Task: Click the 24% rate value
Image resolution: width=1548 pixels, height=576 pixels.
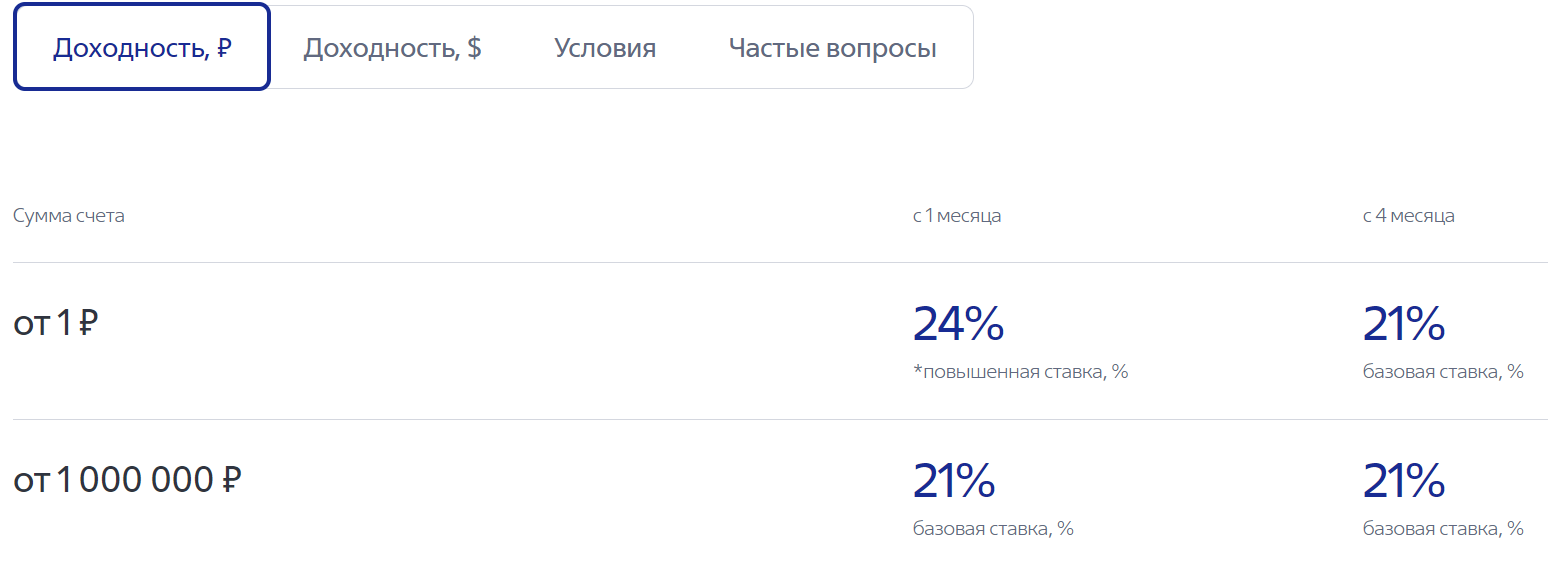Action: (958, 324)
